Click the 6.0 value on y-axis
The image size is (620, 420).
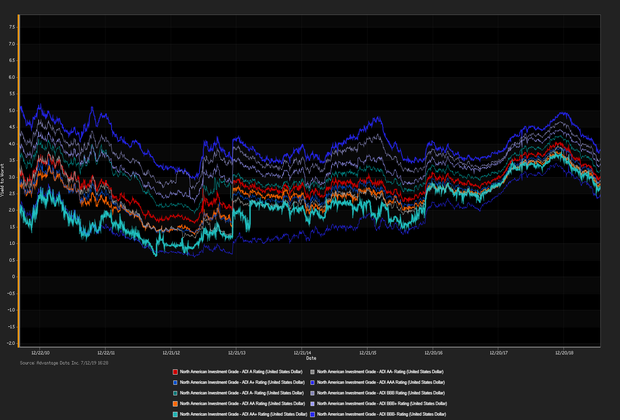(11, 77)
